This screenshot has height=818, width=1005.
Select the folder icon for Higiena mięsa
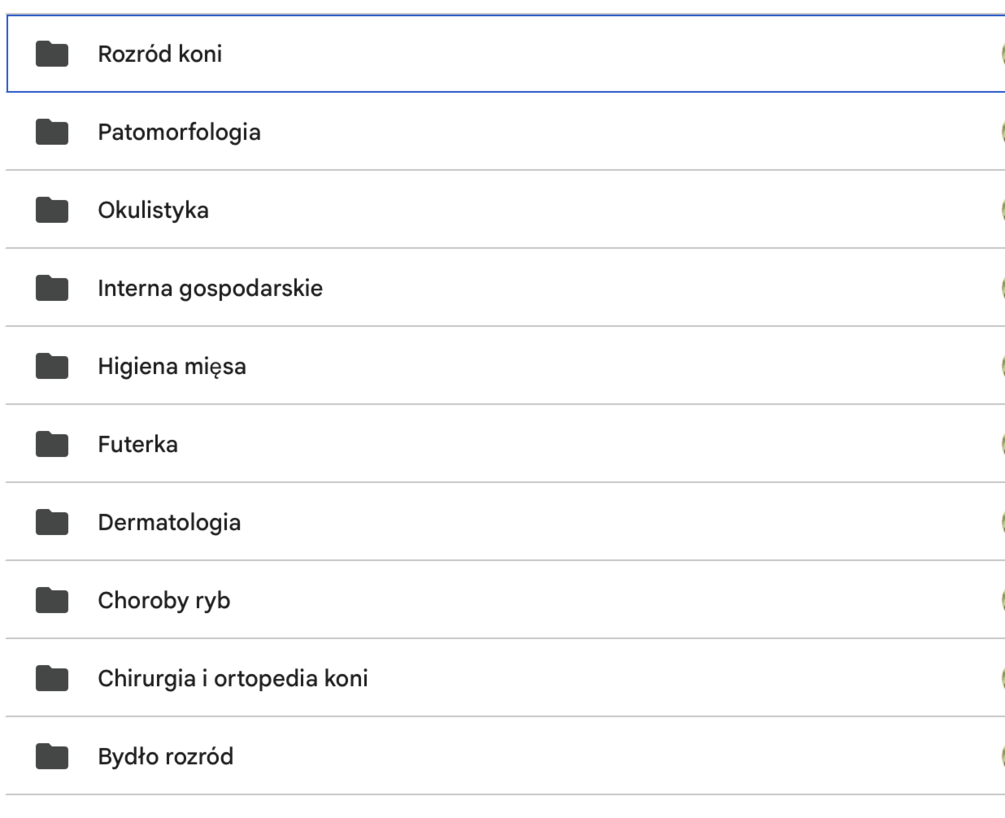pos(51,366)
